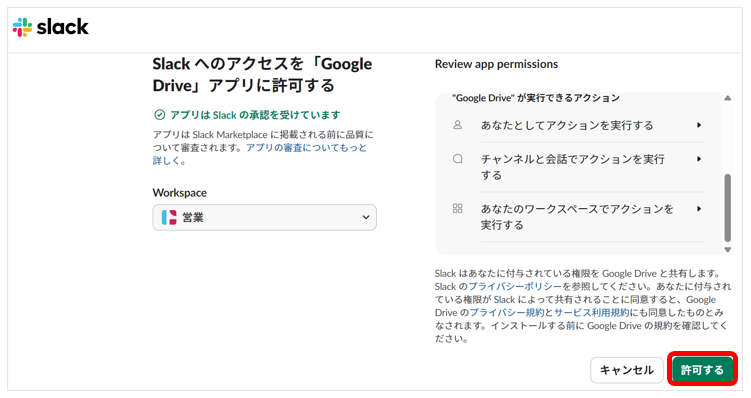Image resolution: width=751 pixels, height=398 pixels.
Task: Click the 営業 workspace icon
Action: 169,217
